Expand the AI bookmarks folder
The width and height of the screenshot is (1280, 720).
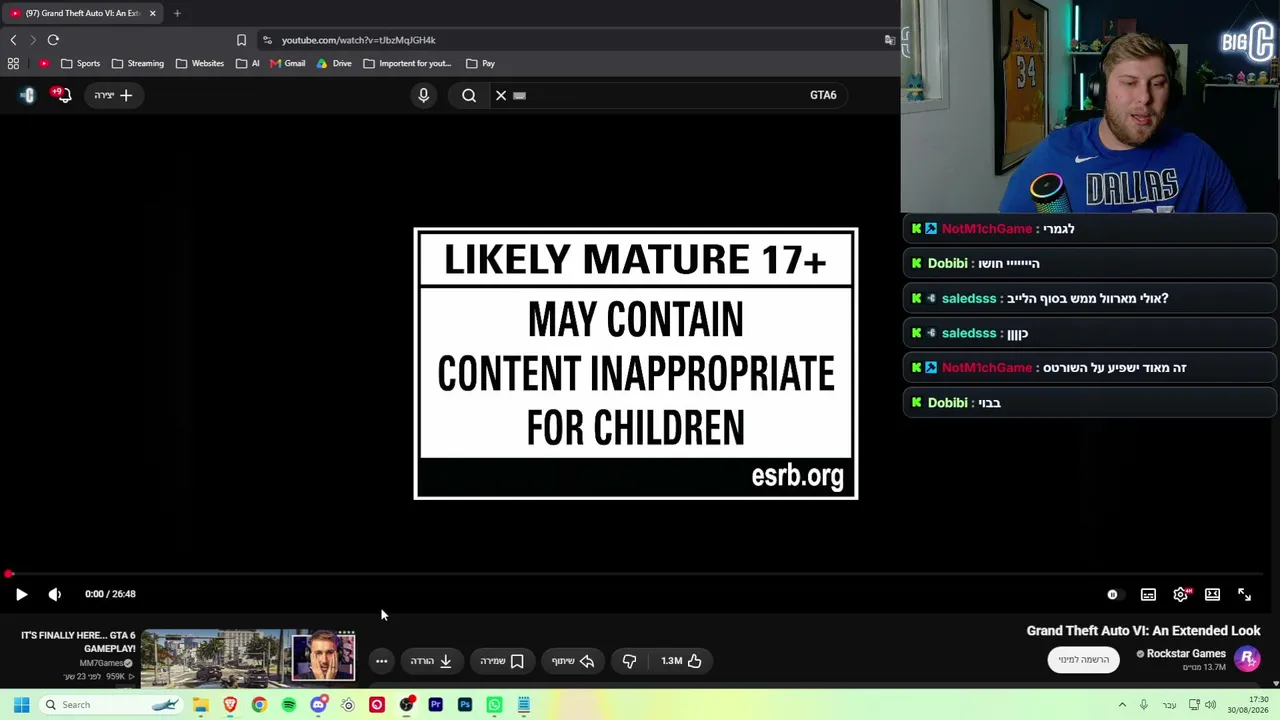click(250, 63)
